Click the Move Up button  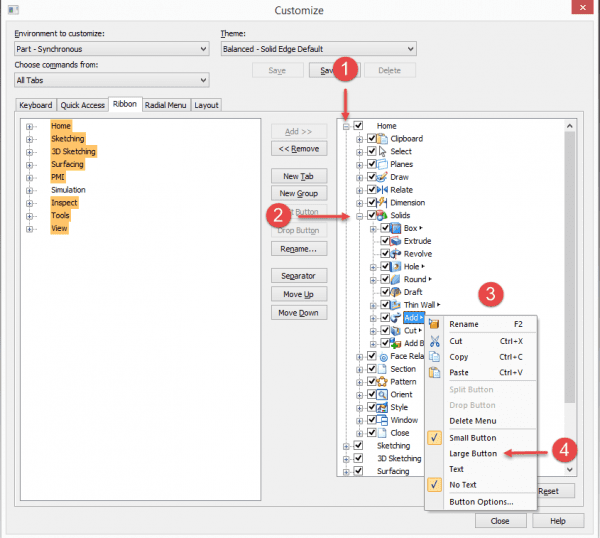click(x=299, y=294)
